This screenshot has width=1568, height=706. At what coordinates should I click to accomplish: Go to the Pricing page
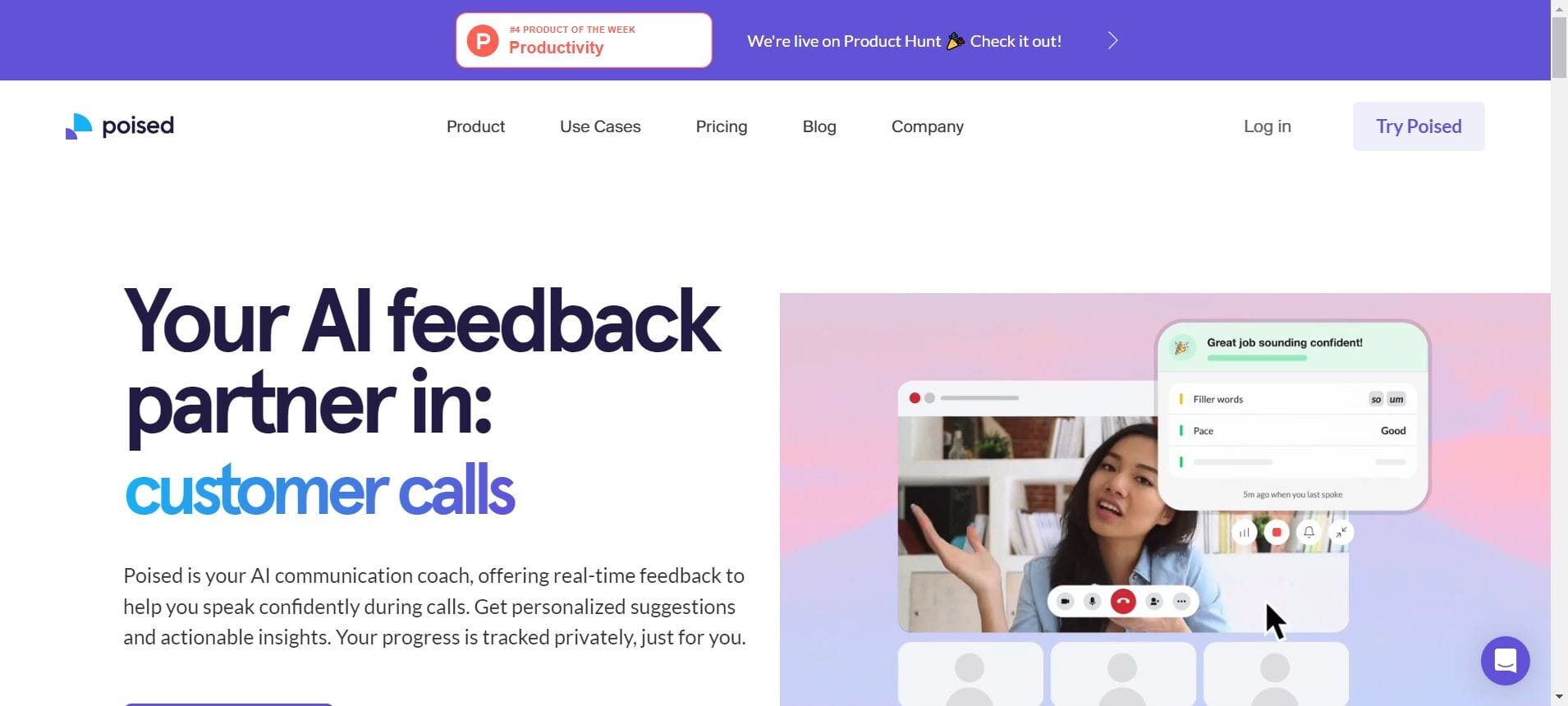(x=722, y=126)
